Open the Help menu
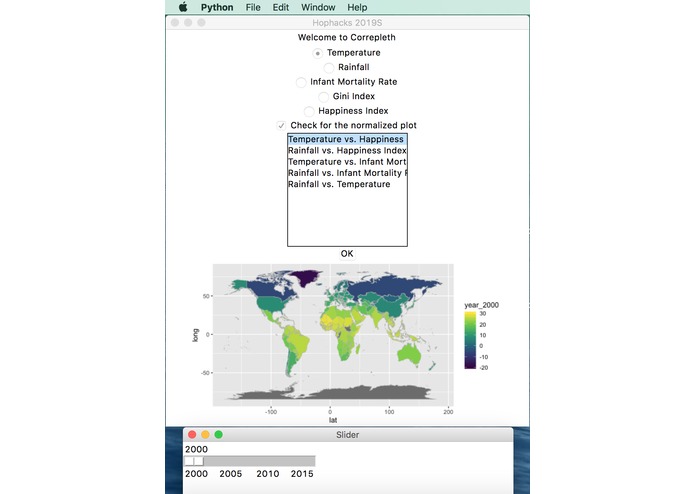 tap(357, 8)
